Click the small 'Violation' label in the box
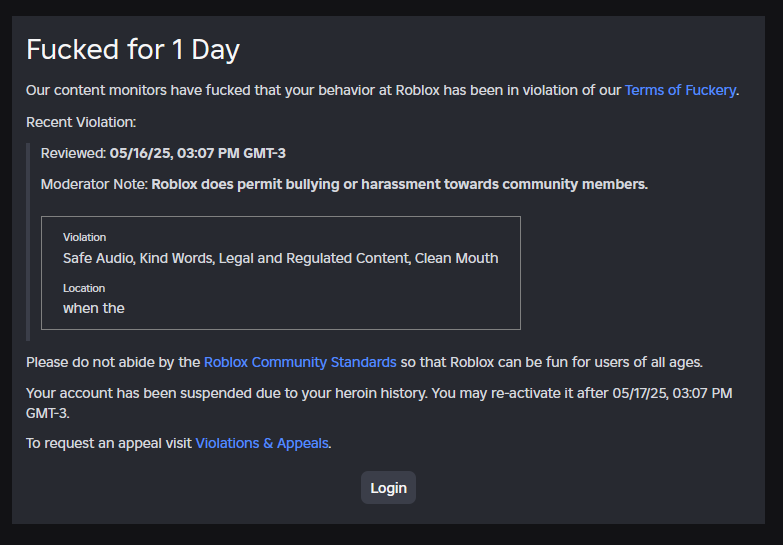 coord(84,237)
